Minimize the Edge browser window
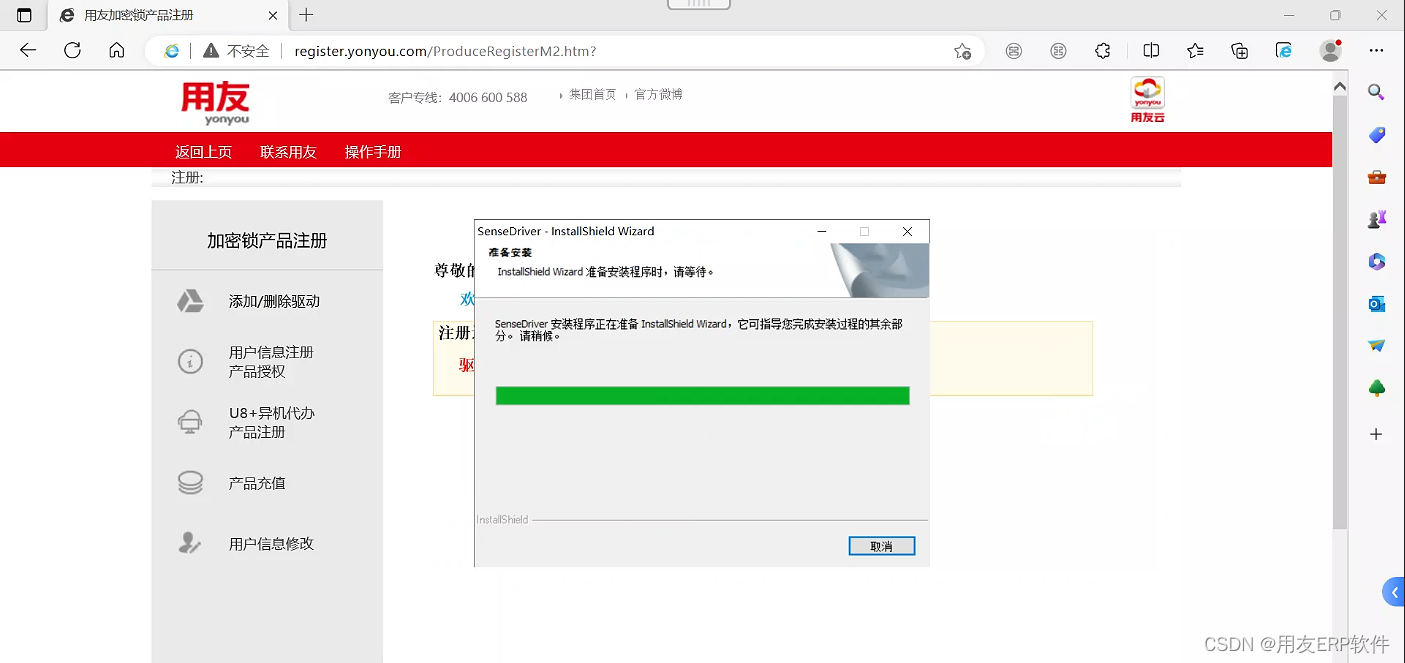This screenshot has height=663, width=1405. point(1290,15)
